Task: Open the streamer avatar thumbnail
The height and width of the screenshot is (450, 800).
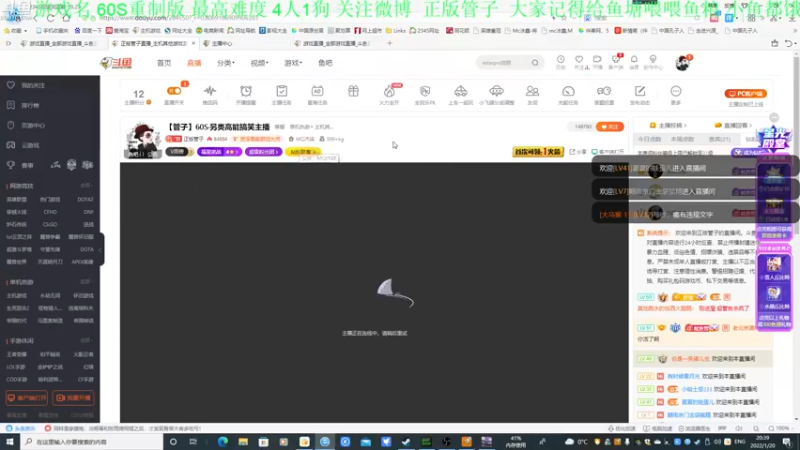Action: click(142, 140)
